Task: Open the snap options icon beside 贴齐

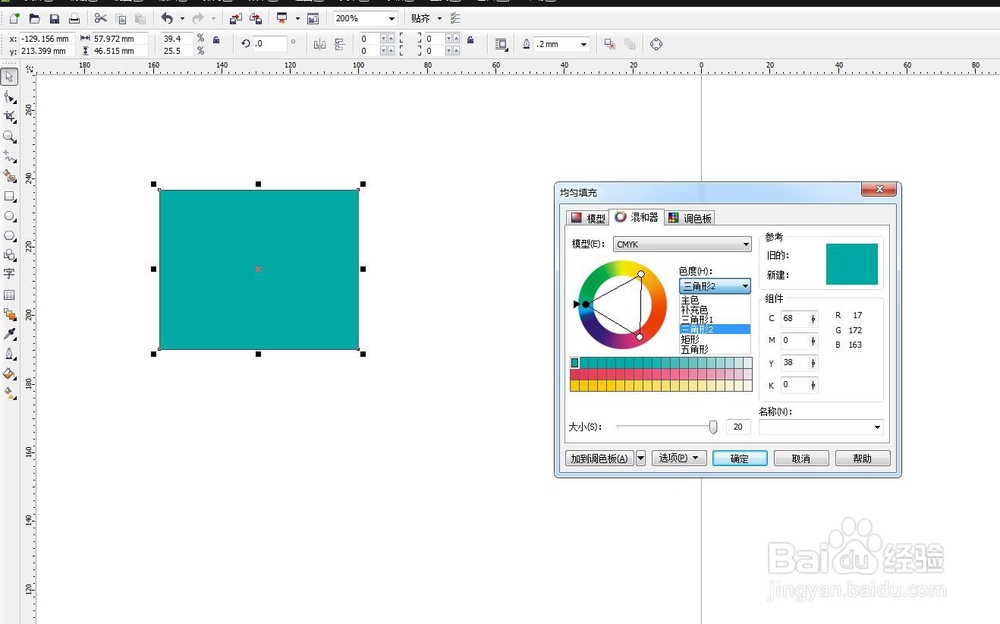Action: (455, 19)
